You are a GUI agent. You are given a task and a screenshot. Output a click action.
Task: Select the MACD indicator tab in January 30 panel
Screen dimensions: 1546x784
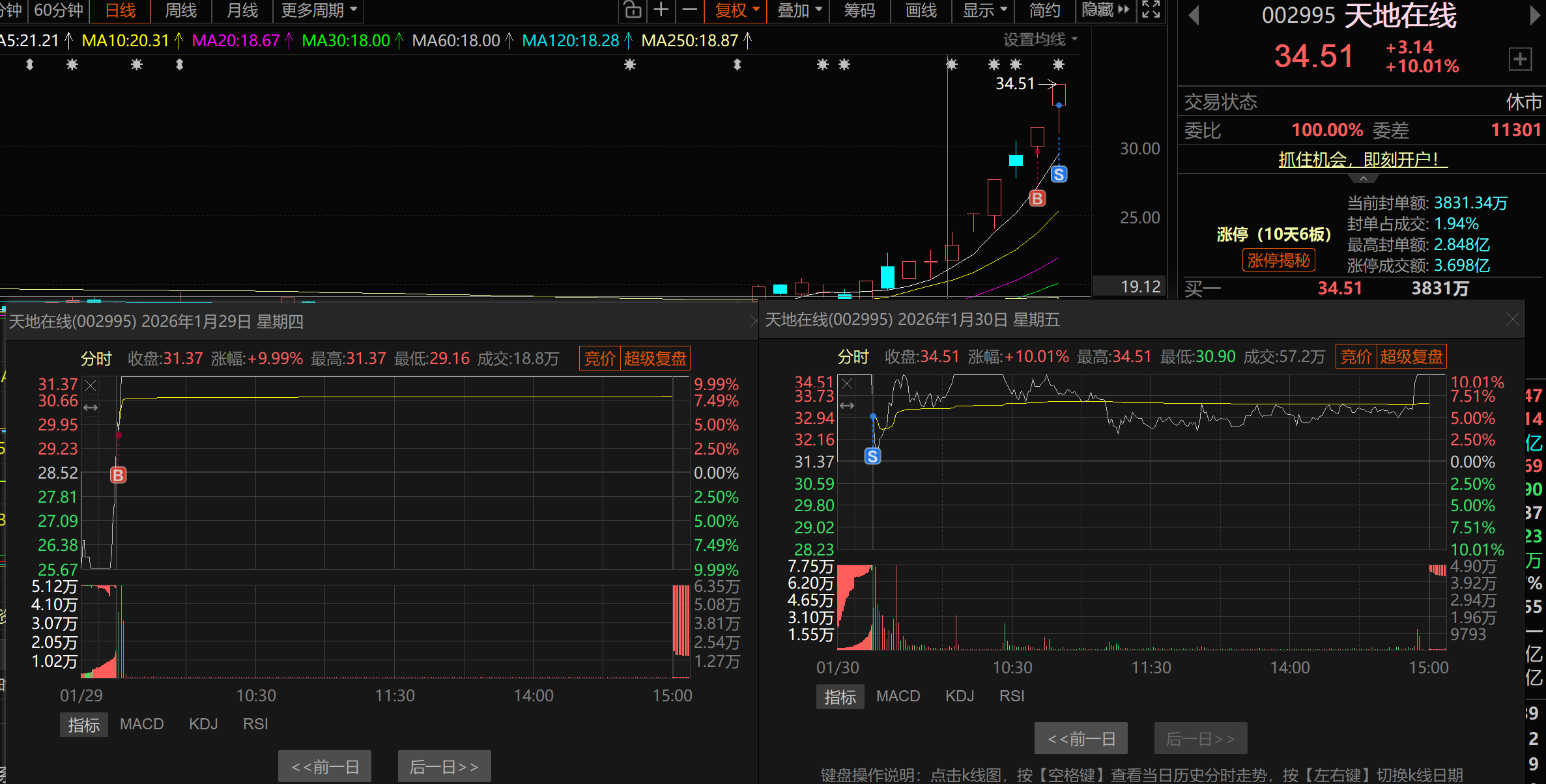point(898,696)
